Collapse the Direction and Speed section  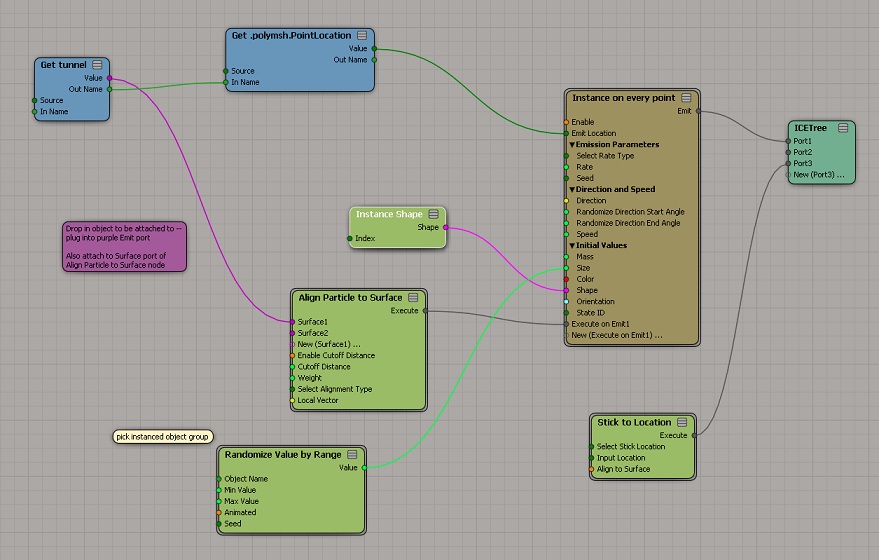click(x=572, y=189)
